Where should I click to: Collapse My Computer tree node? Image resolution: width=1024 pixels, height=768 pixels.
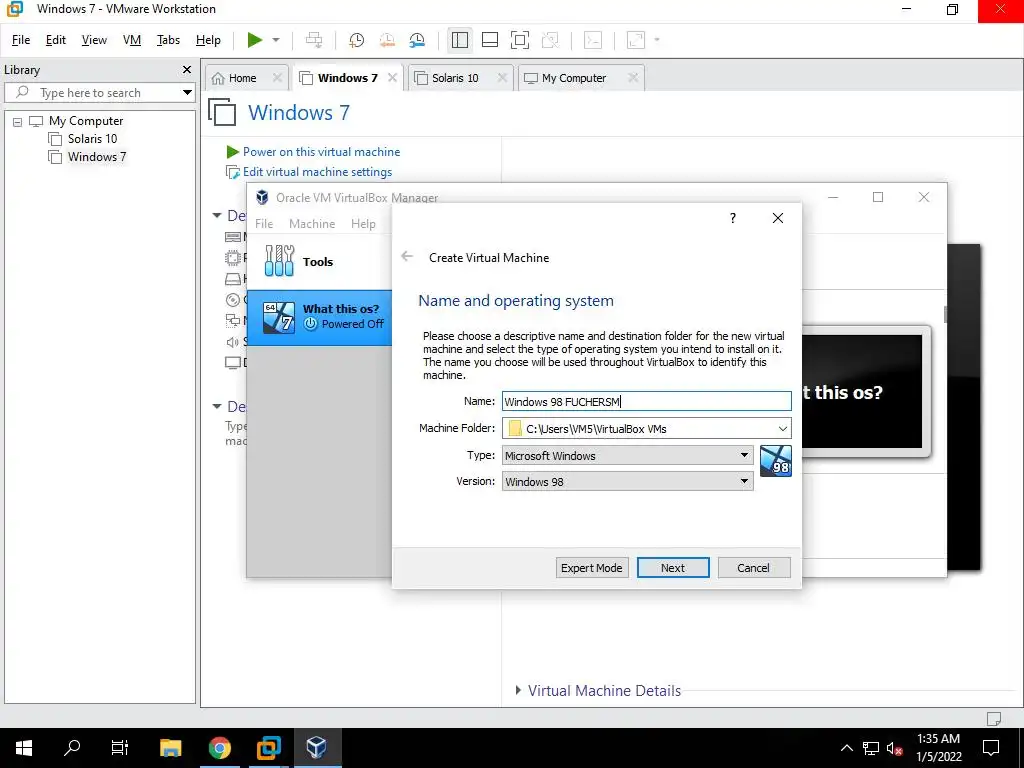click(x=18, y=121)
